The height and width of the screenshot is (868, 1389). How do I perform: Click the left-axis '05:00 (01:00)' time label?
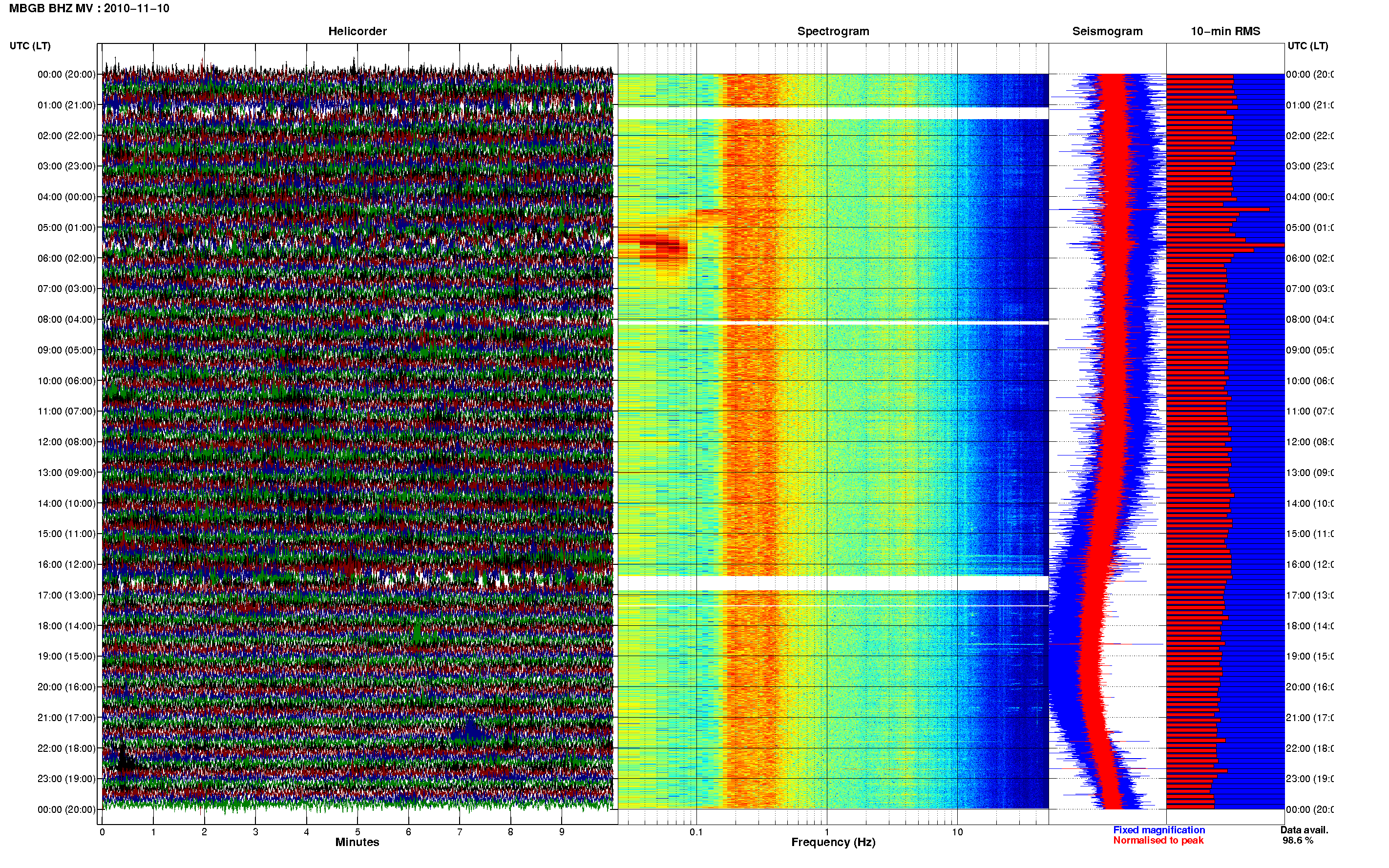click(66, 227)
